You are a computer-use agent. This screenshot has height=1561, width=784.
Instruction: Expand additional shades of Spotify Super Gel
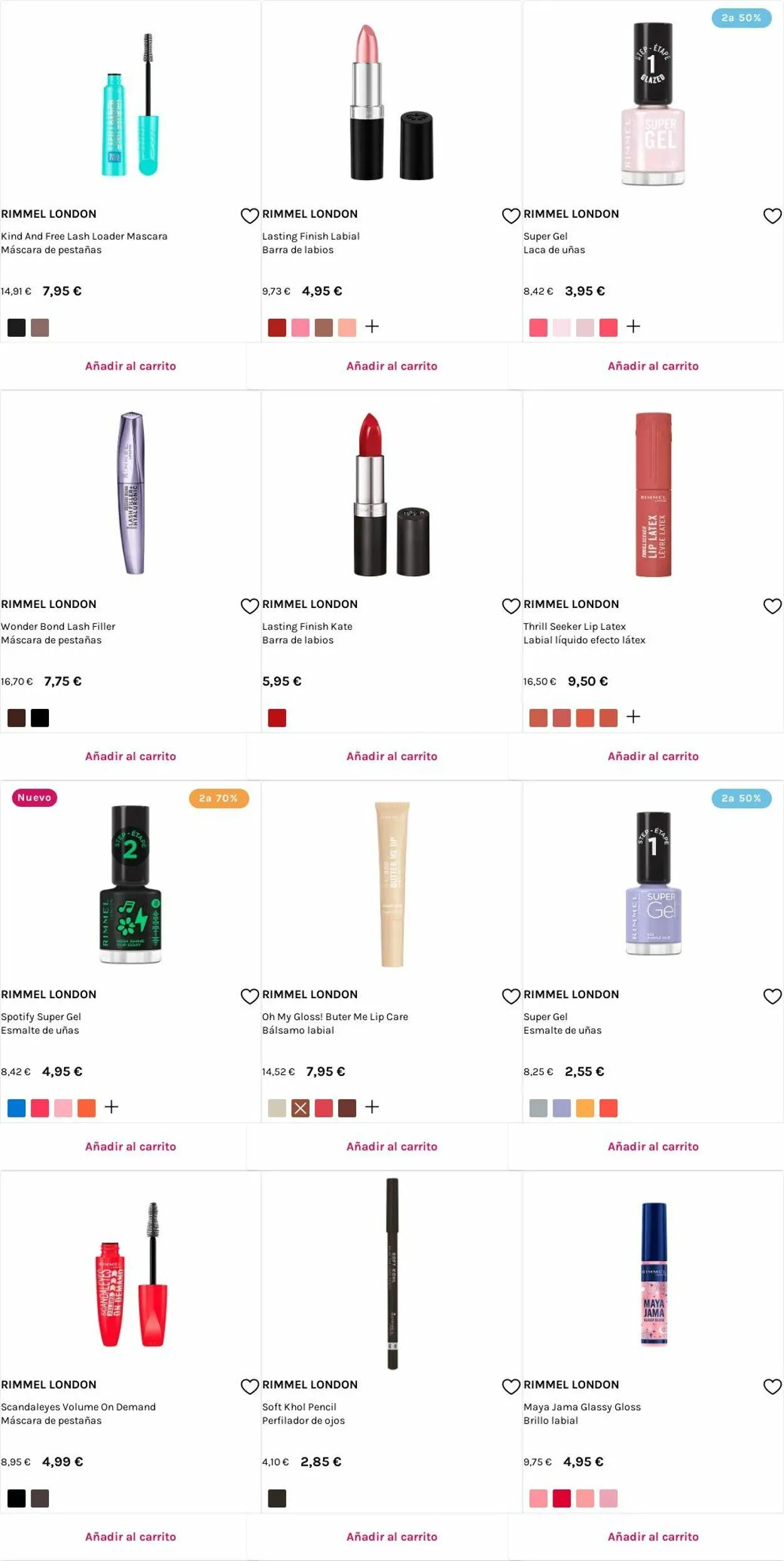pyautogui.click(x=111, y=1107)
